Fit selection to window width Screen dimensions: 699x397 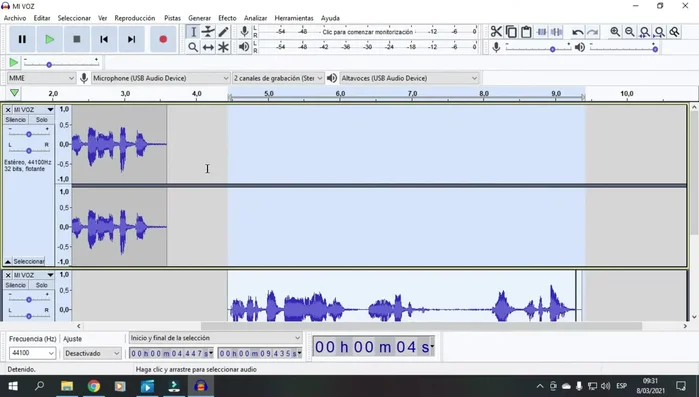pos(645,32)
